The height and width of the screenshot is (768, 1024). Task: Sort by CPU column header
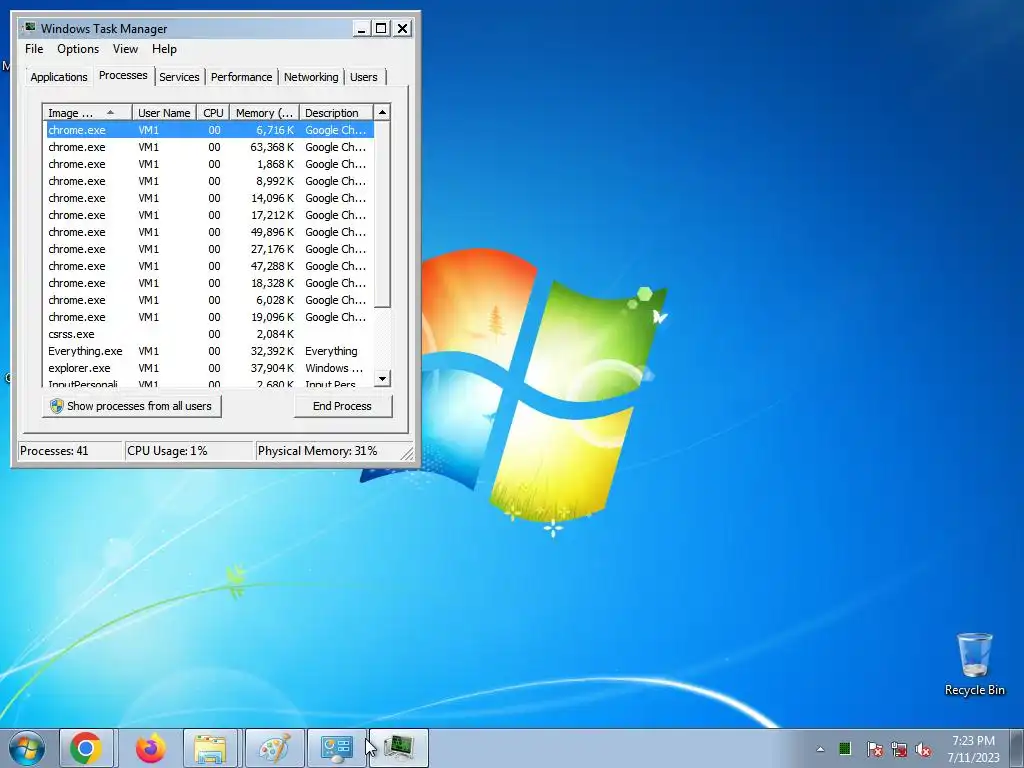coord(213,113)
